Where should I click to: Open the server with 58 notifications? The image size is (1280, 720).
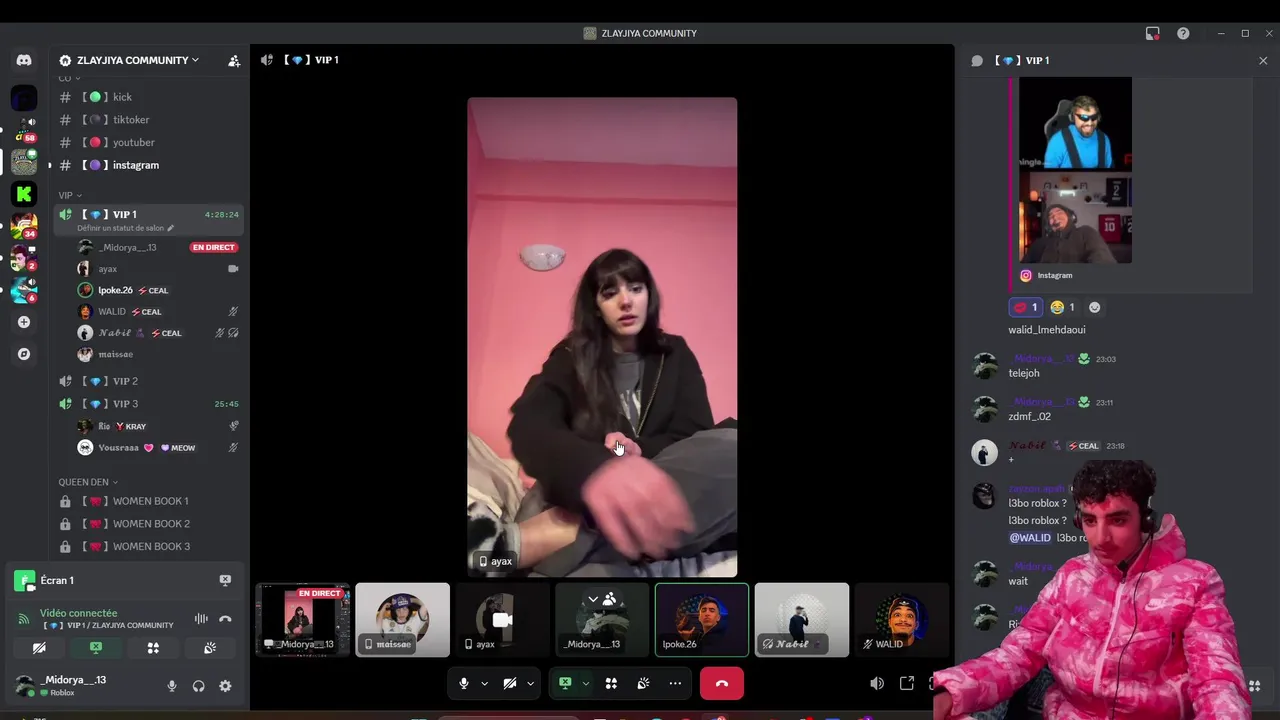click(x=24, y=128)
